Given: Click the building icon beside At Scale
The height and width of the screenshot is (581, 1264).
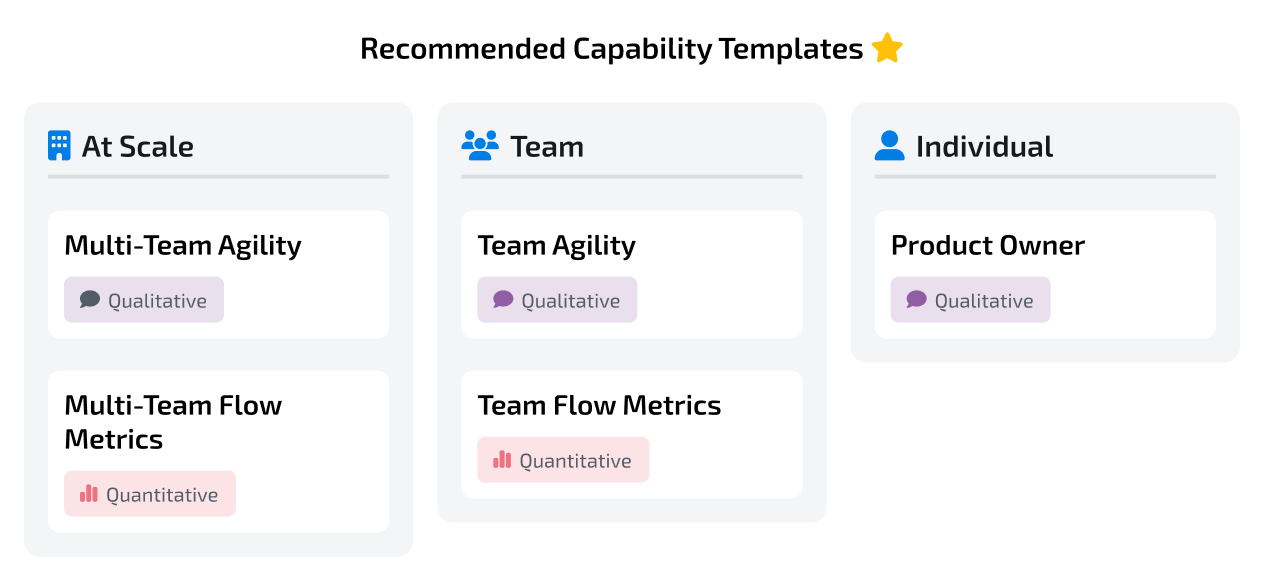Looking at the screenshot, I should click(x=60, y=145).
